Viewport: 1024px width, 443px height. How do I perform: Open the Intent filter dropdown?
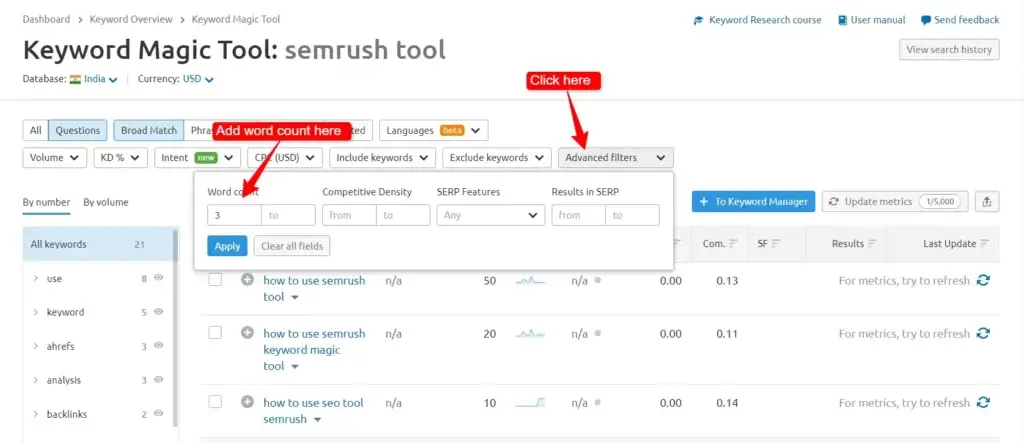pyautogui.click(x=197, y=157)
